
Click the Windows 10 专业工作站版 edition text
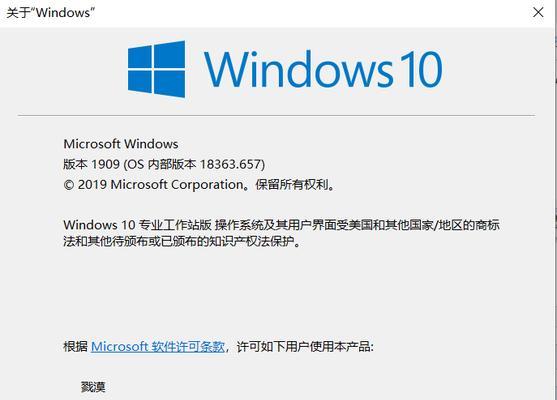137,225
